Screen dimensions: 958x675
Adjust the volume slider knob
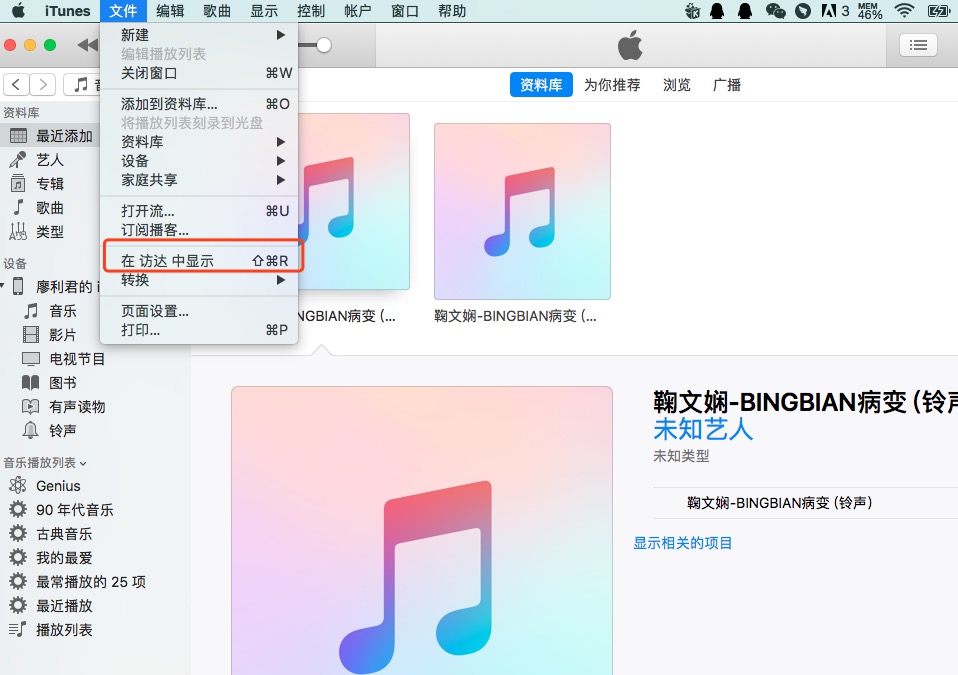point(324,45)
